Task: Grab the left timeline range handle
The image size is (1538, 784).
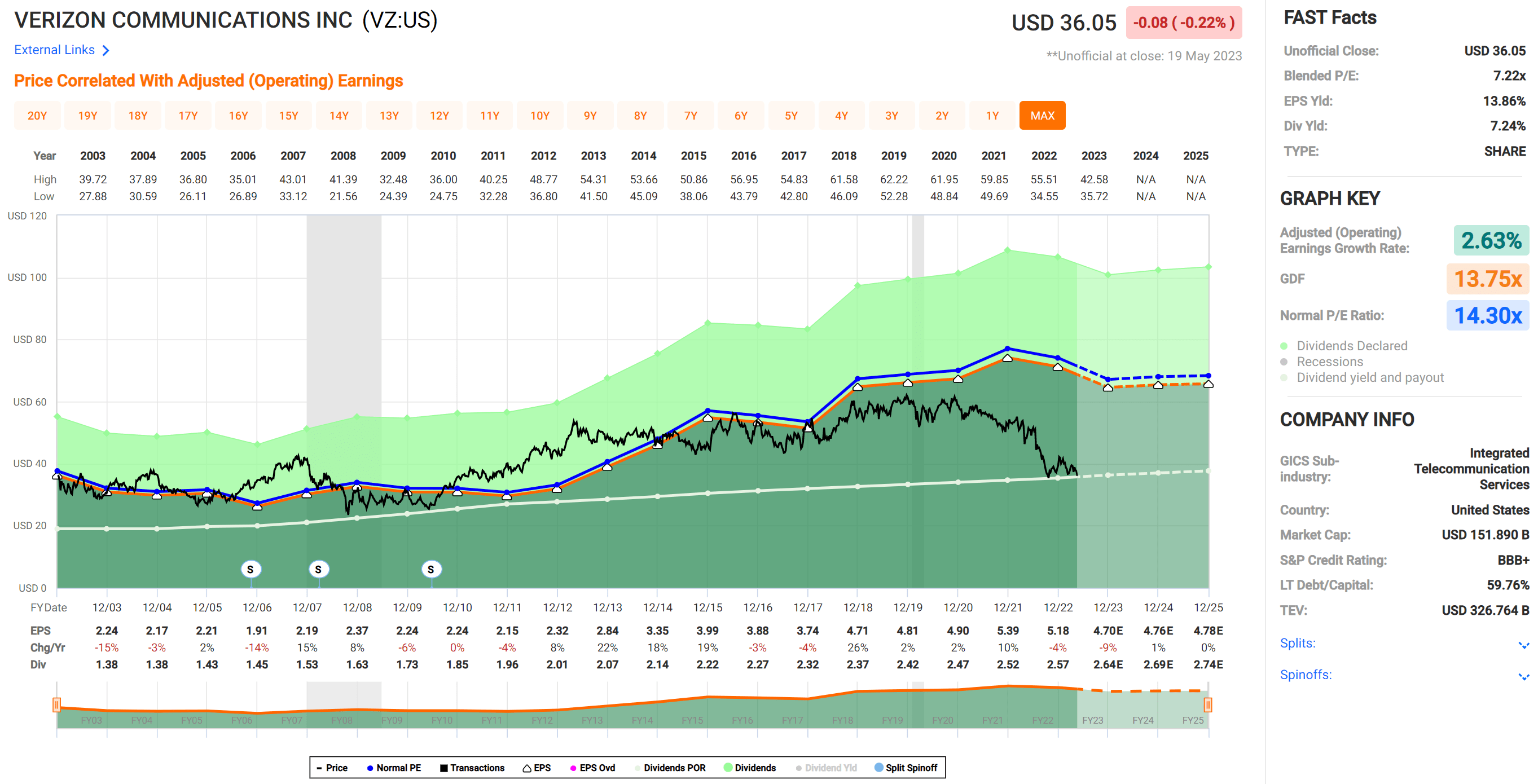Action: tap(57, 704)
